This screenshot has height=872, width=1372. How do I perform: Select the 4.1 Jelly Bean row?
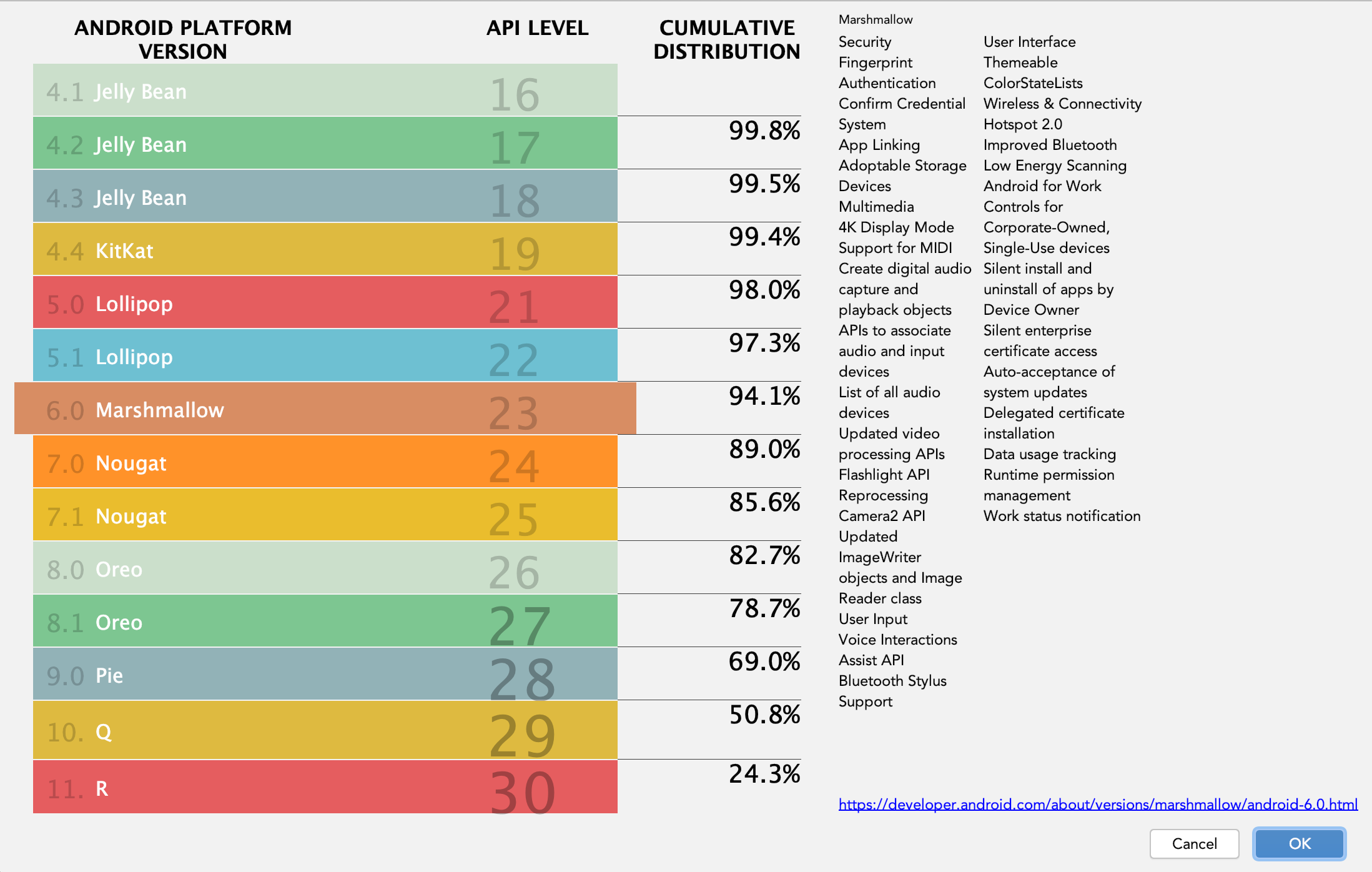click(x=325, y=90)
